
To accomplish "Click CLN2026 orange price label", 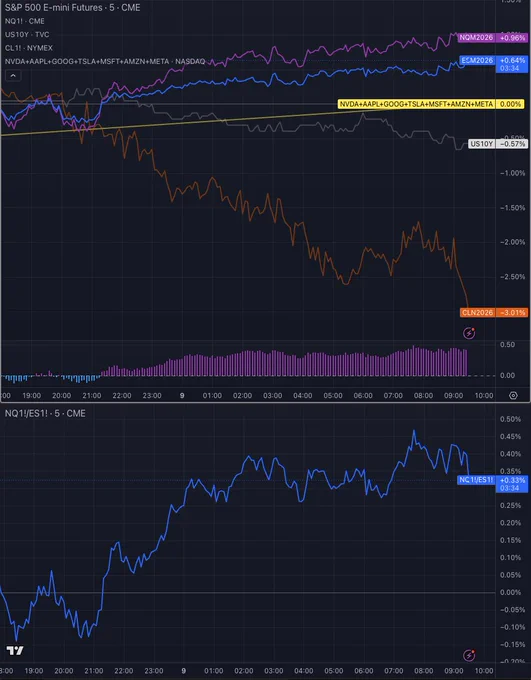I will point(477,313).
